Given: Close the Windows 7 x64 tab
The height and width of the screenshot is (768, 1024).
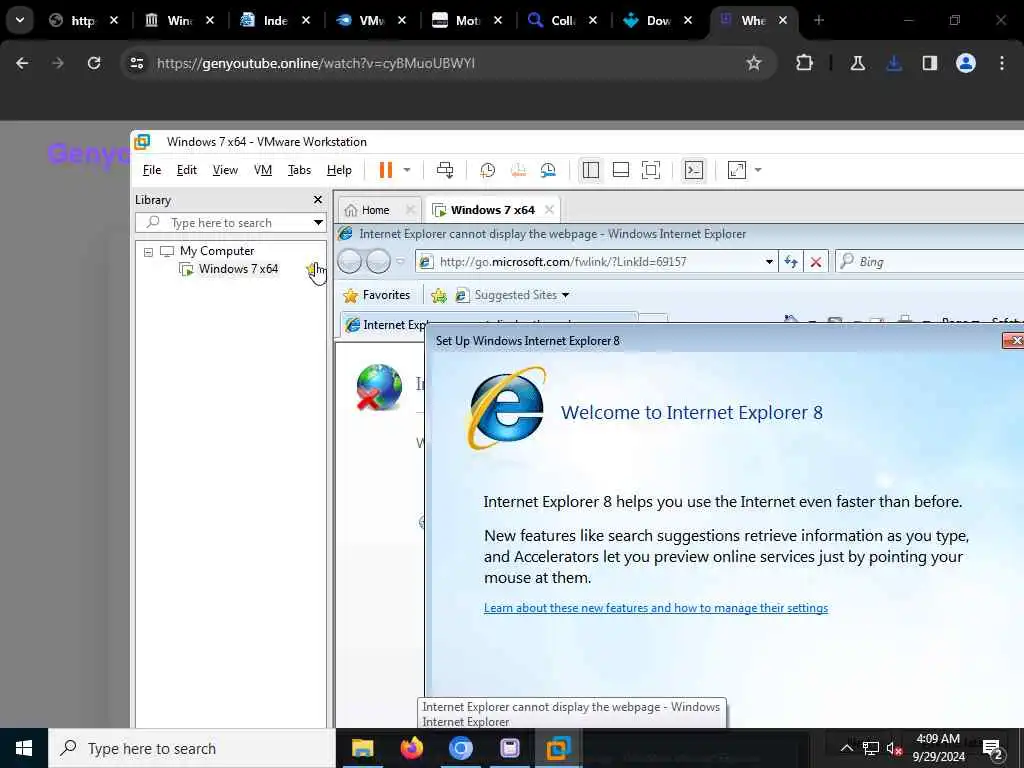Looking at the screenshot, I should (549, 210).
